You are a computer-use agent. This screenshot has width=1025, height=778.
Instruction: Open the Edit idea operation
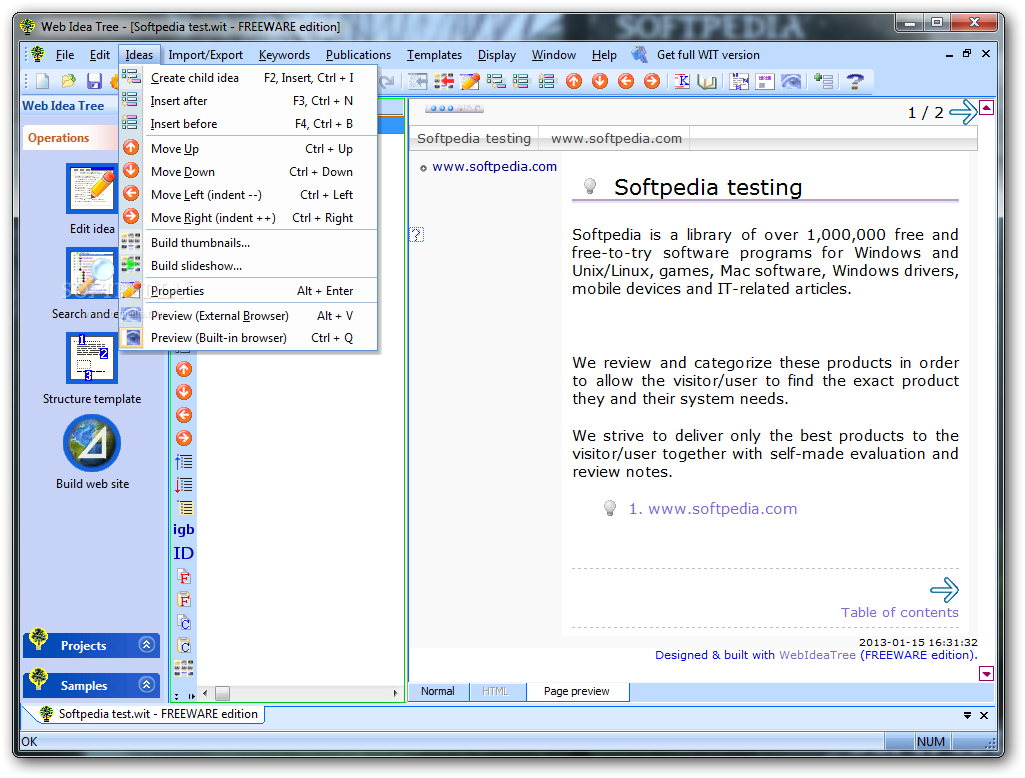coord(92,199)
